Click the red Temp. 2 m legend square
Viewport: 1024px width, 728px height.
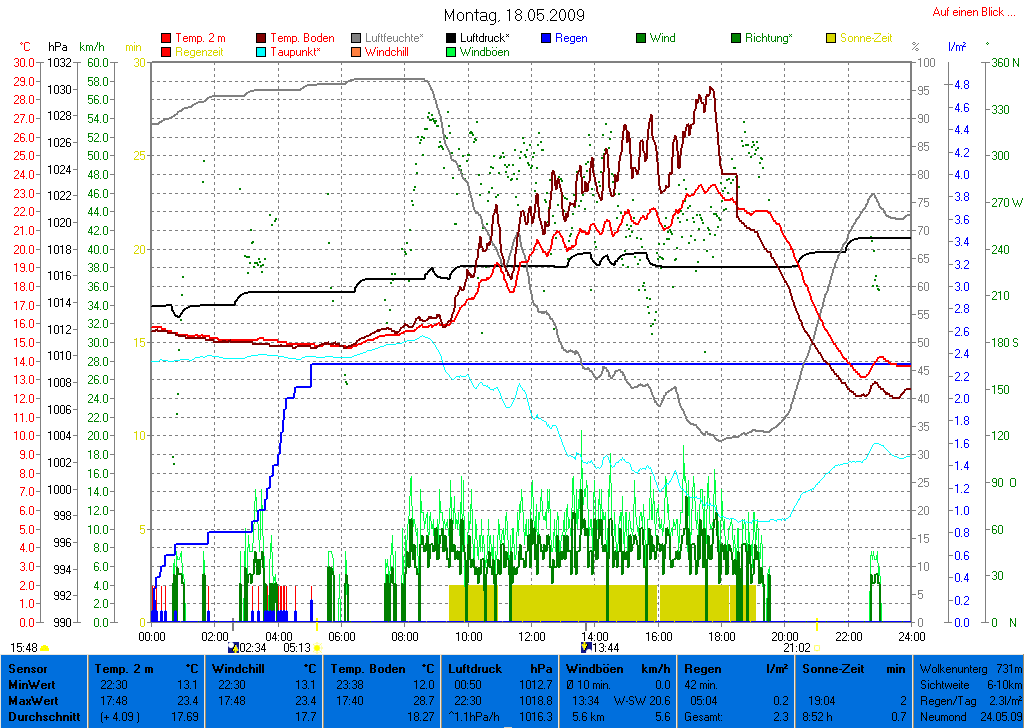[165, 38]
